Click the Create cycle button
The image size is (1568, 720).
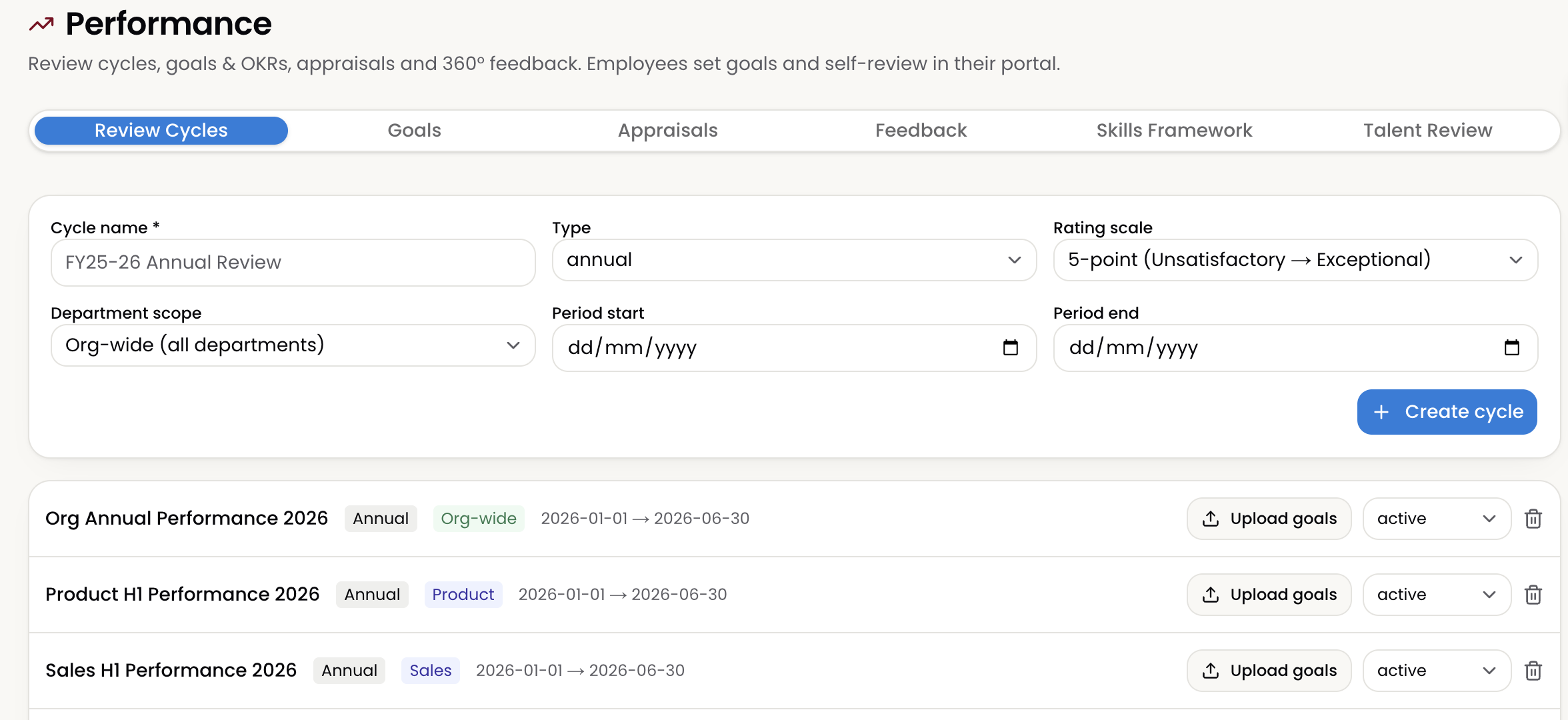[1447, 412]
